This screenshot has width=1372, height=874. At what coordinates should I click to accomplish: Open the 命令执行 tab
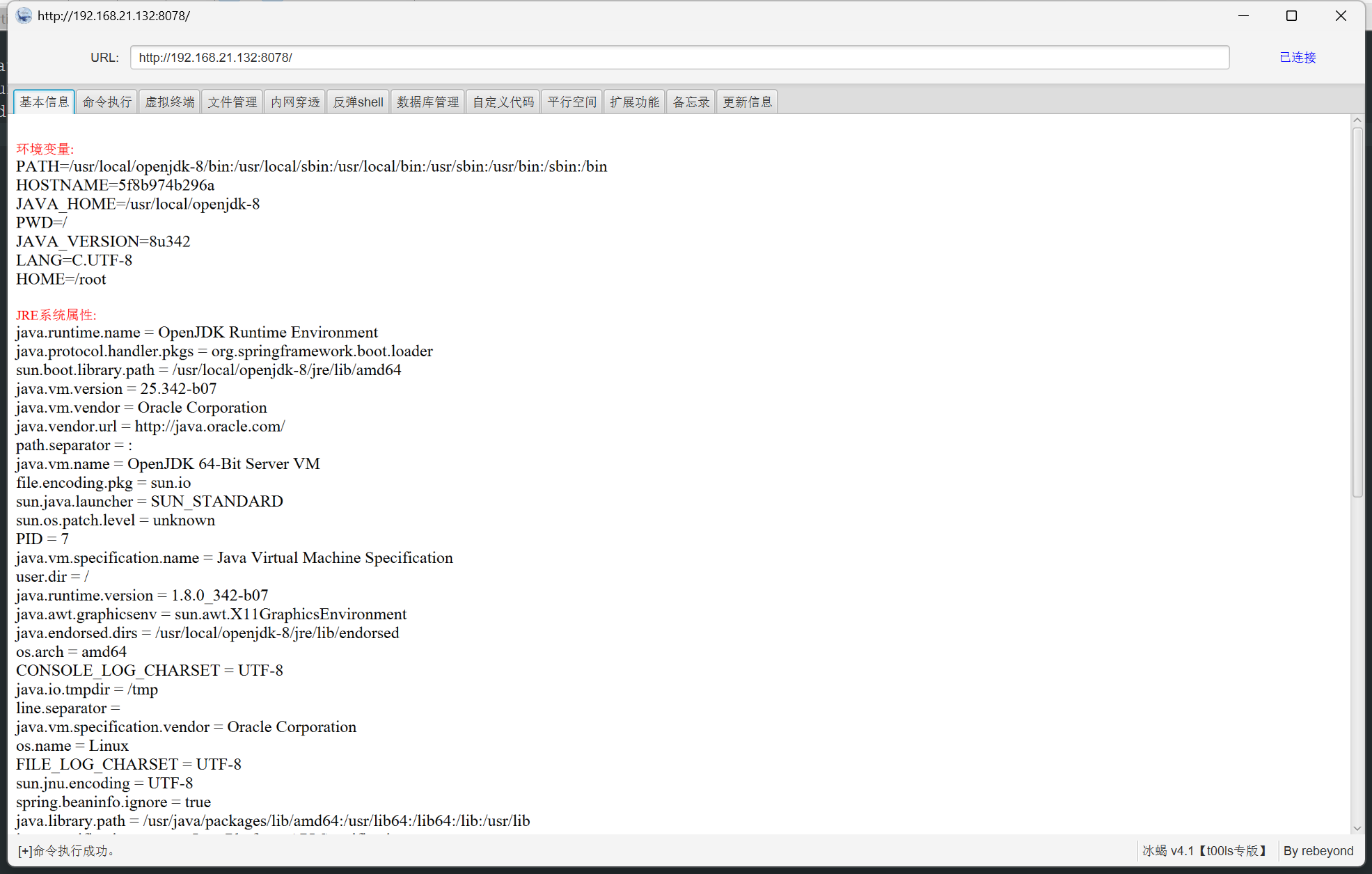point(107,102)
